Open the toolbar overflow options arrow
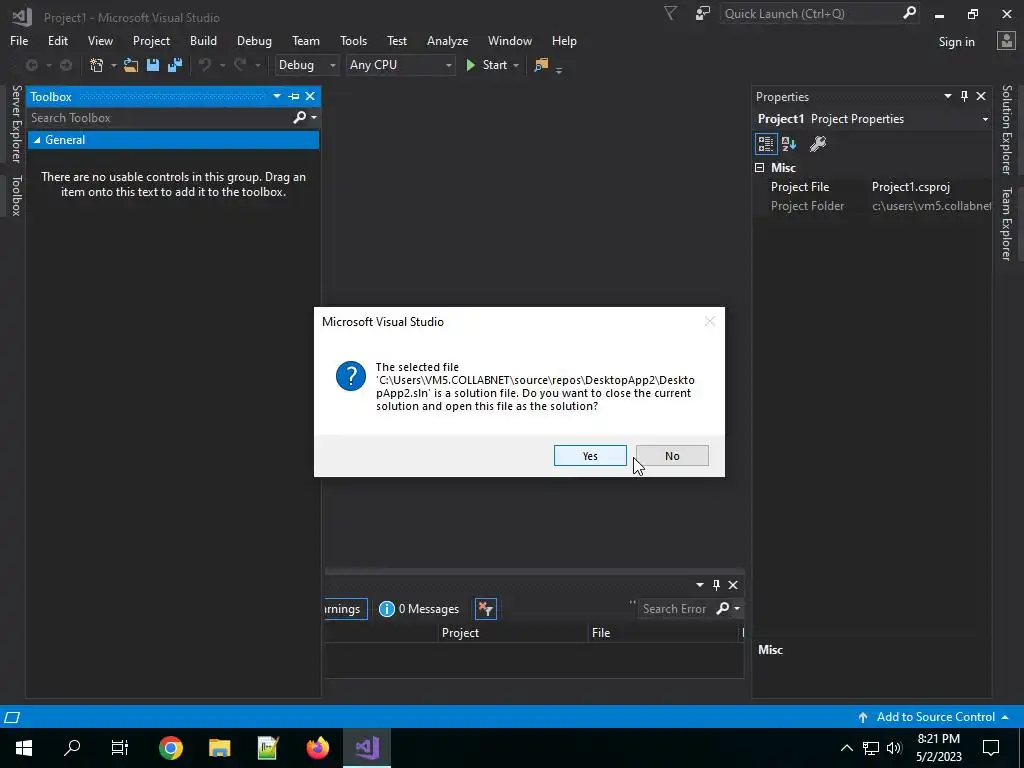 [x=559, y=69]
